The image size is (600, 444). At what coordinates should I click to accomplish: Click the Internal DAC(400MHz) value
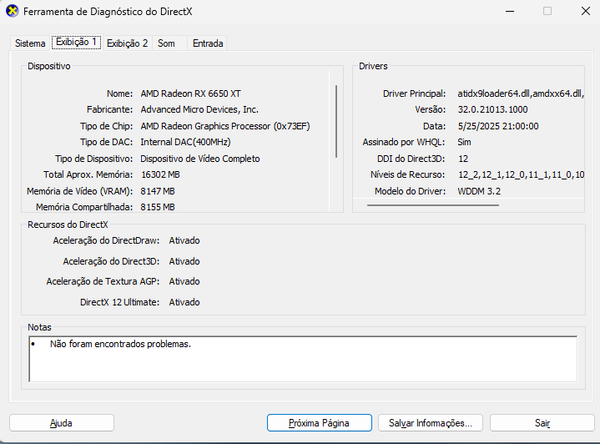(x=186, y=142)
